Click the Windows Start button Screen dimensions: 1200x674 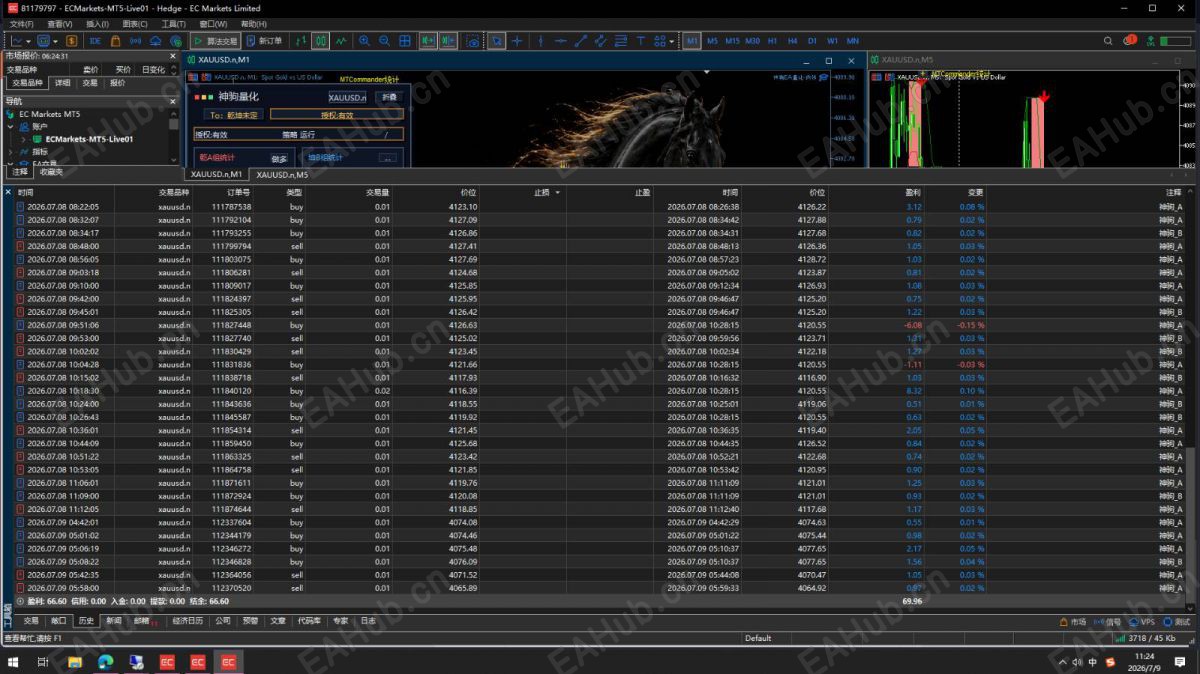click(14, 662)
